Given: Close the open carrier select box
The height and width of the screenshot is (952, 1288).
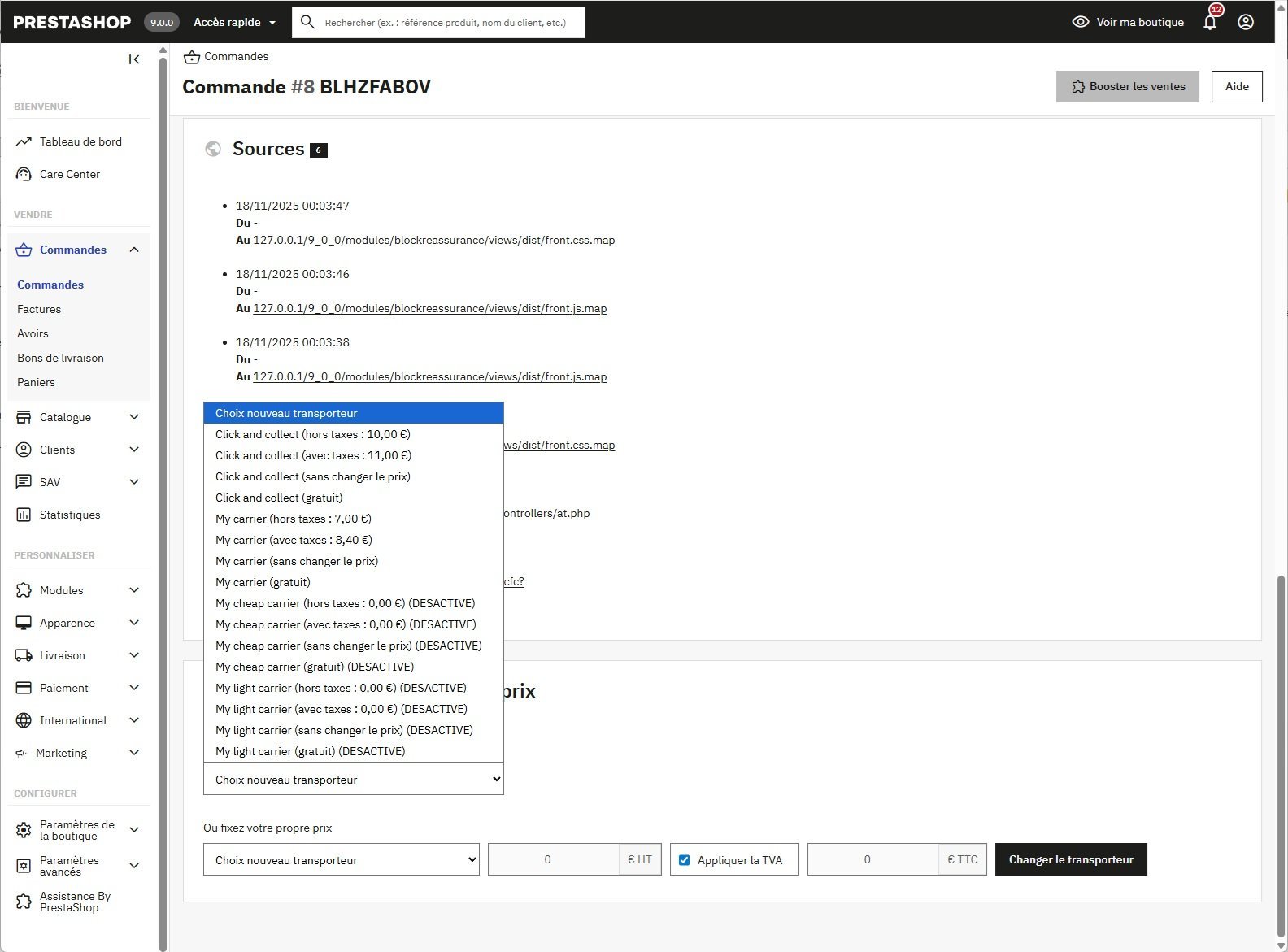Looking at the screenshot, I should coord(354,780).
